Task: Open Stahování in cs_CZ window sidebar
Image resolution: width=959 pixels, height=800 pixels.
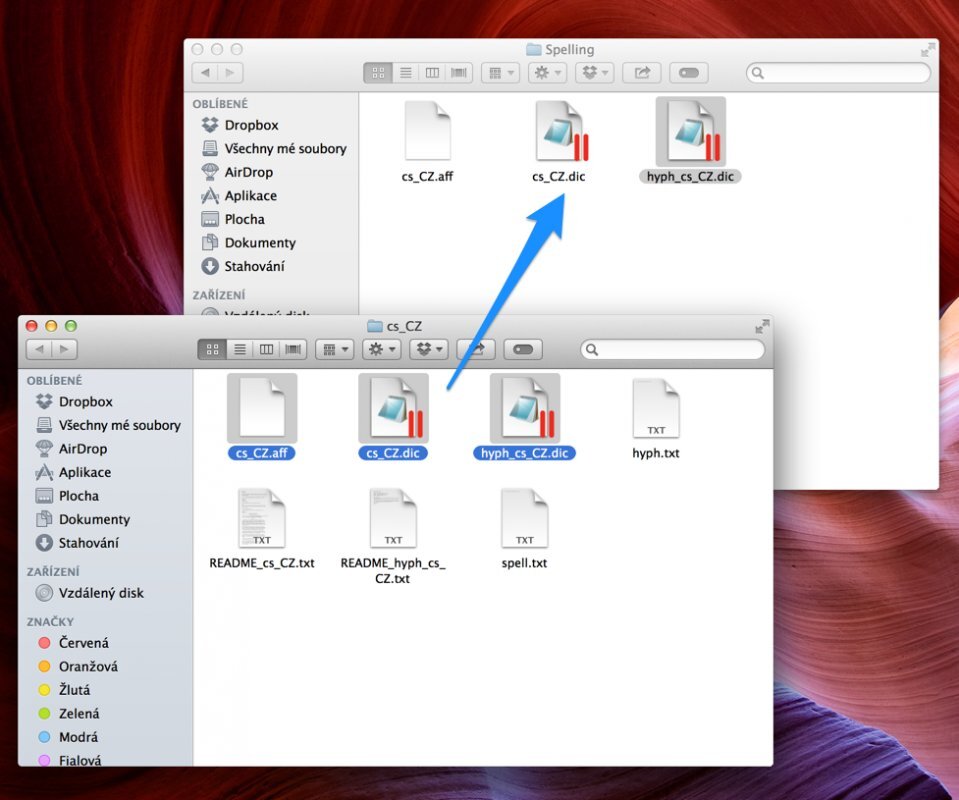Action: (88, 543)
